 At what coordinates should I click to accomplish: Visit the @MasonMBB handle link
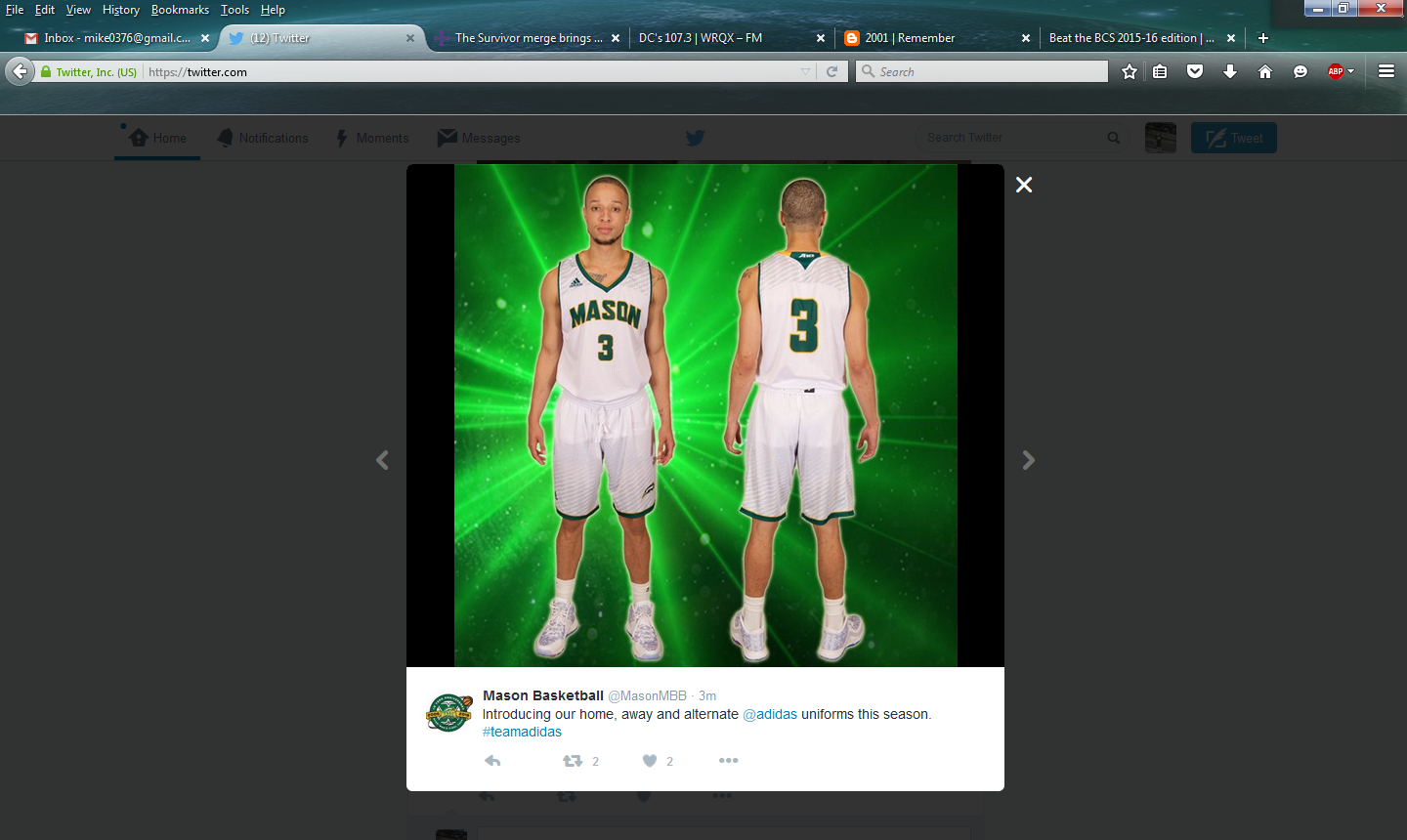pyautogui.click(x=647, y=695)
